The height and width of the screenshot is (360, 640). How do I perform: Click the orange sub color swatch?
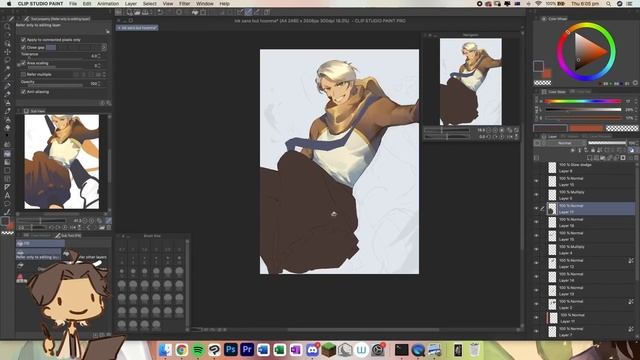point(547,73)
